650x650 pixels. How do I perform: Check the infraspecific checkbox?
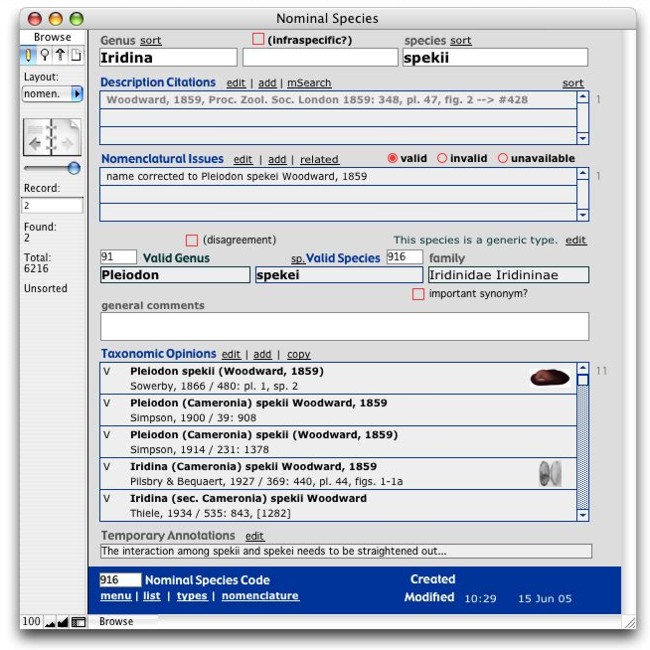click(x=258, y=40)
